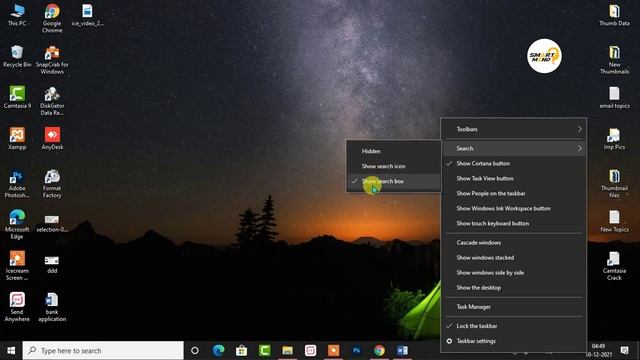The image size is (640, 360).
Task: Open the notification center icon
Action: [624, 351]
